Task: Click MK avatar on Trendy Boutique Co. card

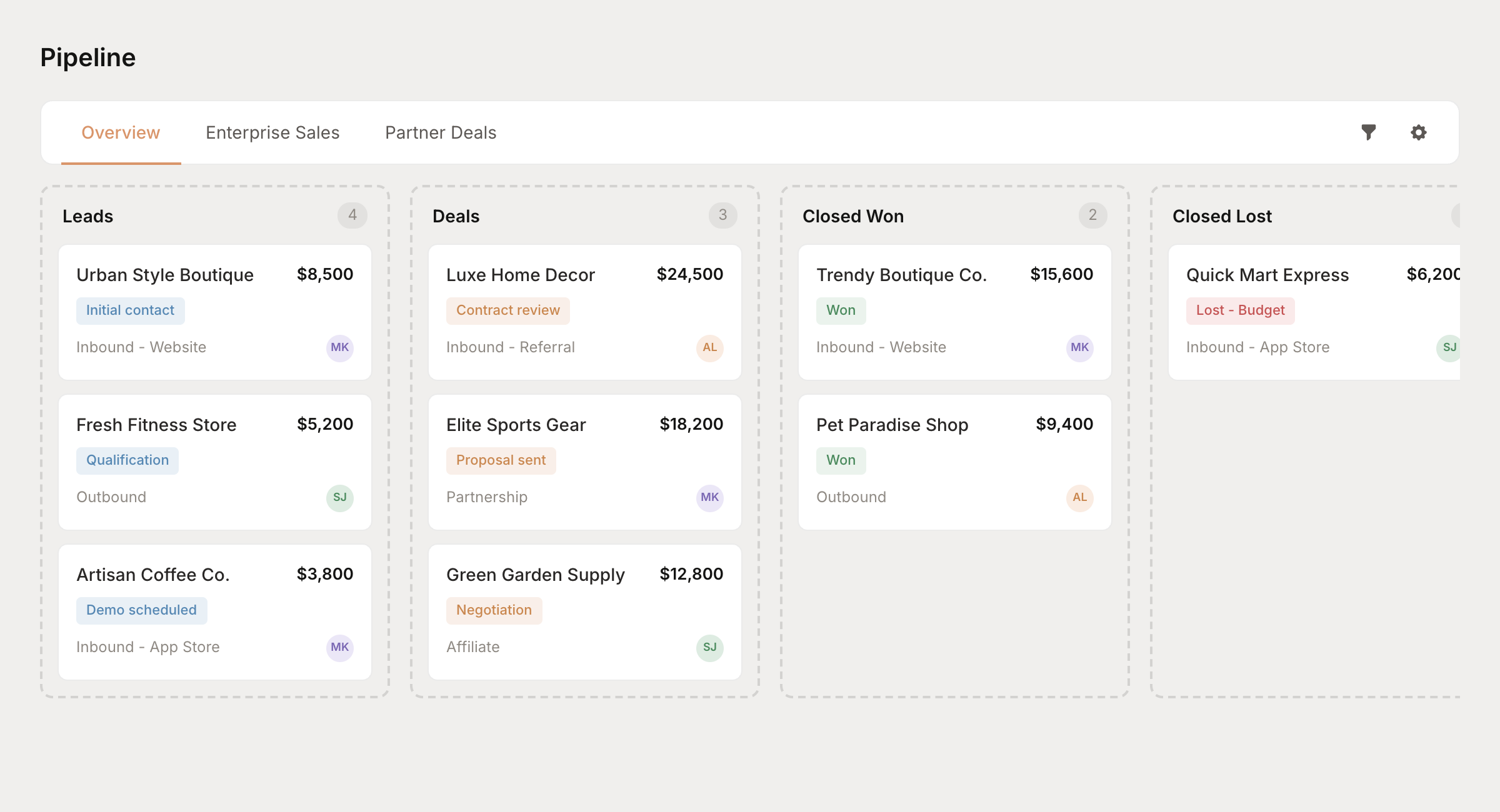Action: 1079,348
